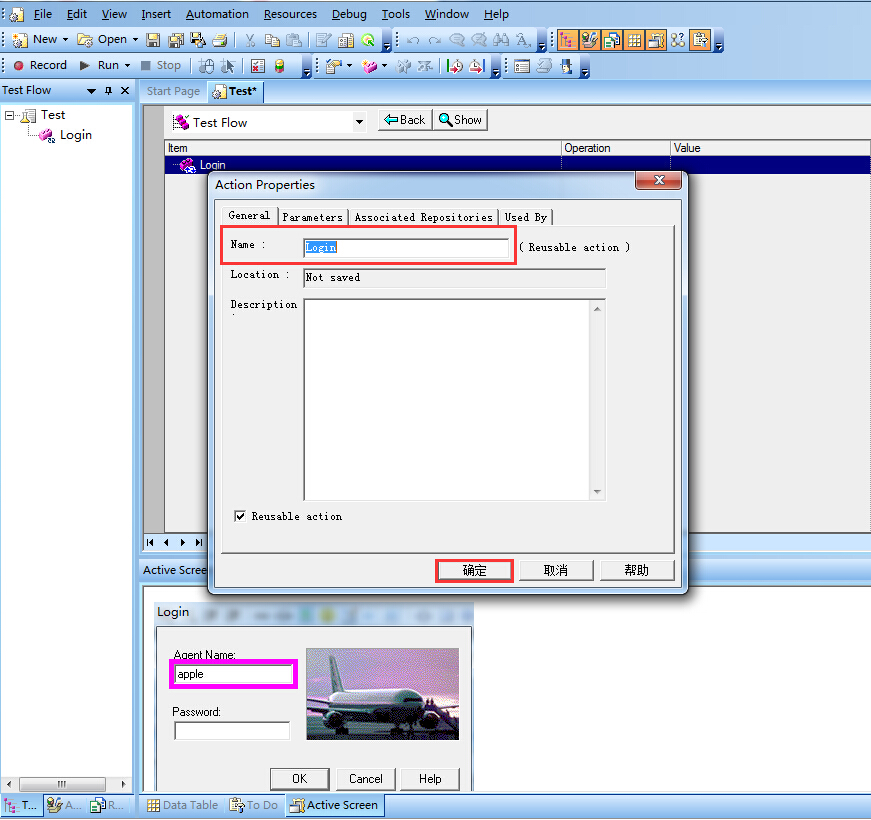This screenshot has width=871, height=820.
Task: Click the Print icon in toolbar
Action: [219, 40]
